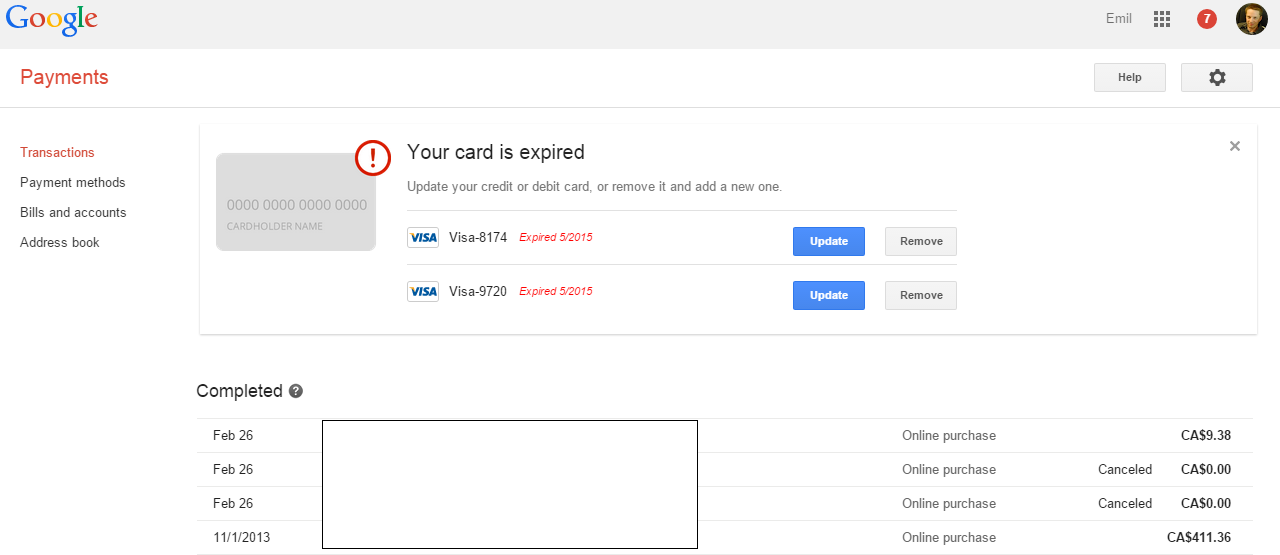Remove the Visa-9720 card
This screenshot has height=555, width=1280.
coord(921,295)
